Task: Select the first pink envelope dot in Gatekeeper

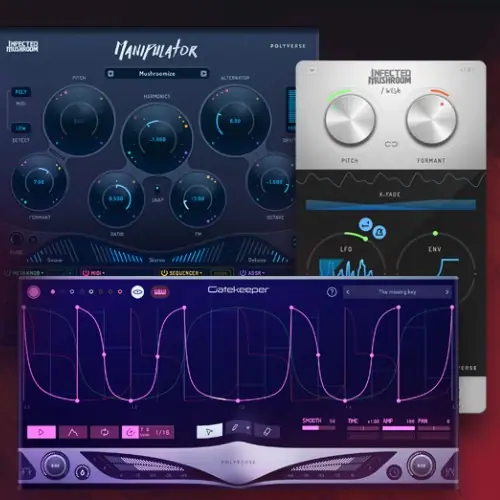Action: click(53, 292)
